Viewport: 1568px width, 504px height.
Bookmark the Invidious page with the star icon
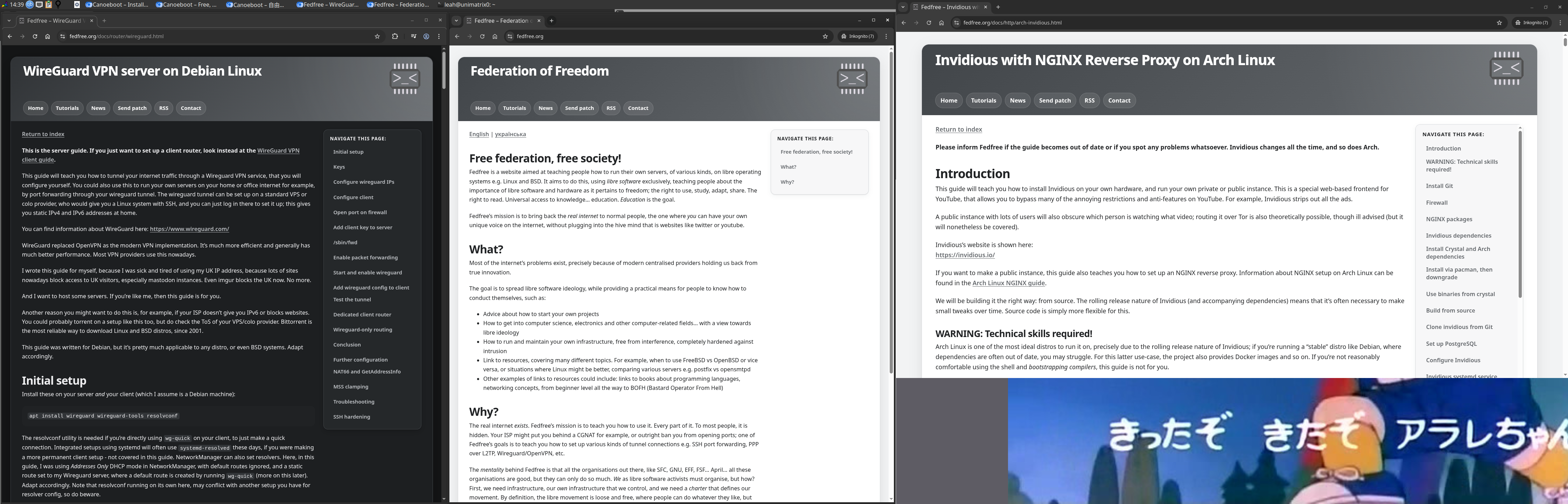[1499, 23]
